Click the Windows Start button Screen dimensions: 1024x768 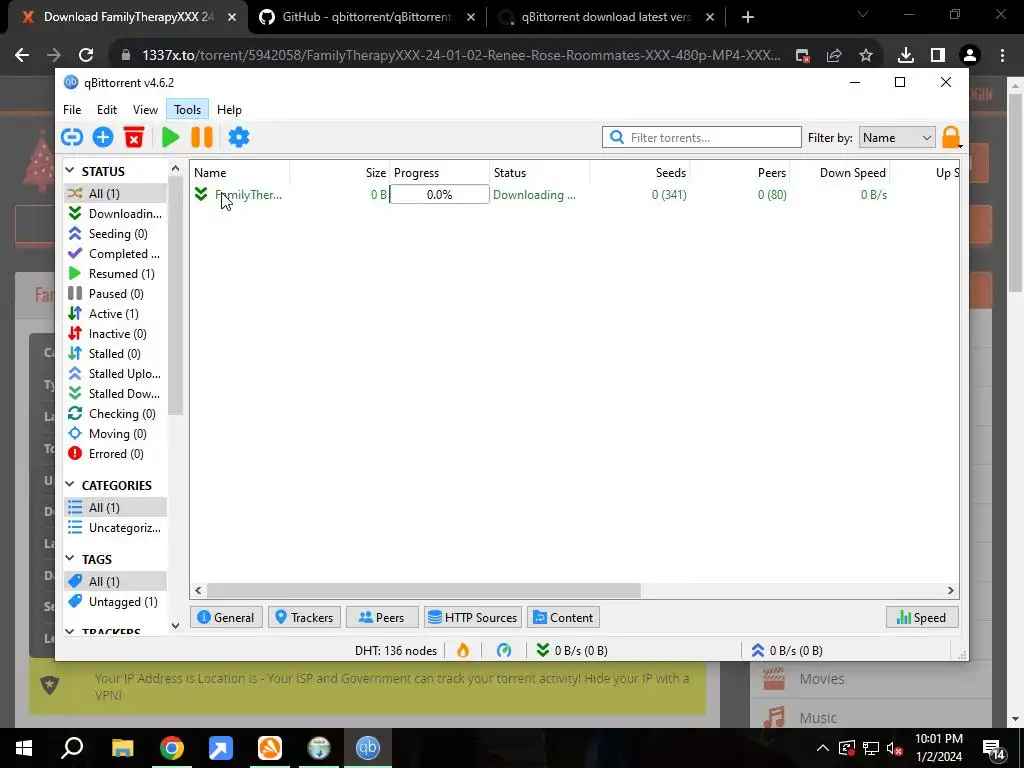[x=24, y=748]
